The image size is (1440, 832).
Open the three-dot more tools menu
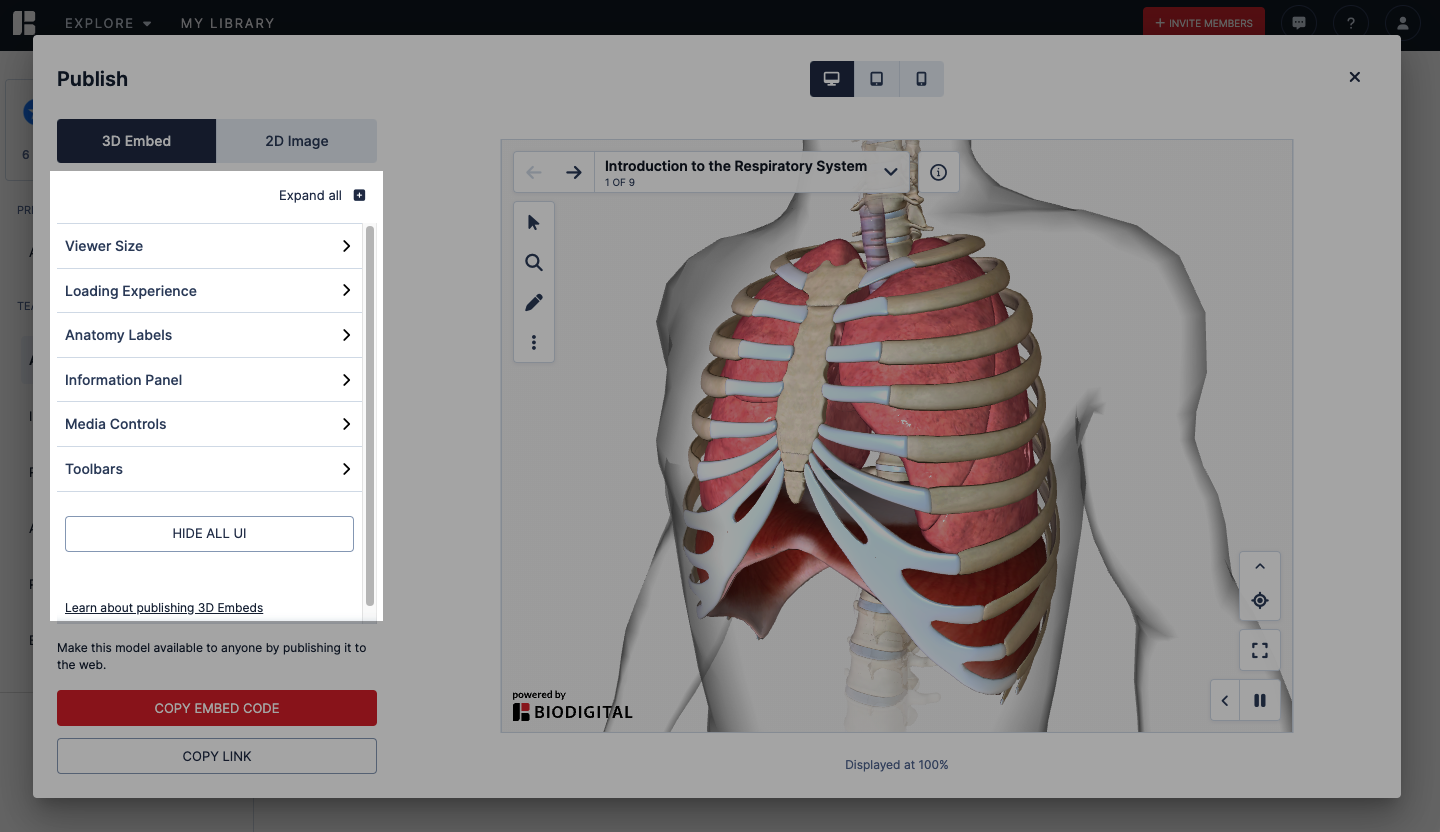[x=533, y=343]
